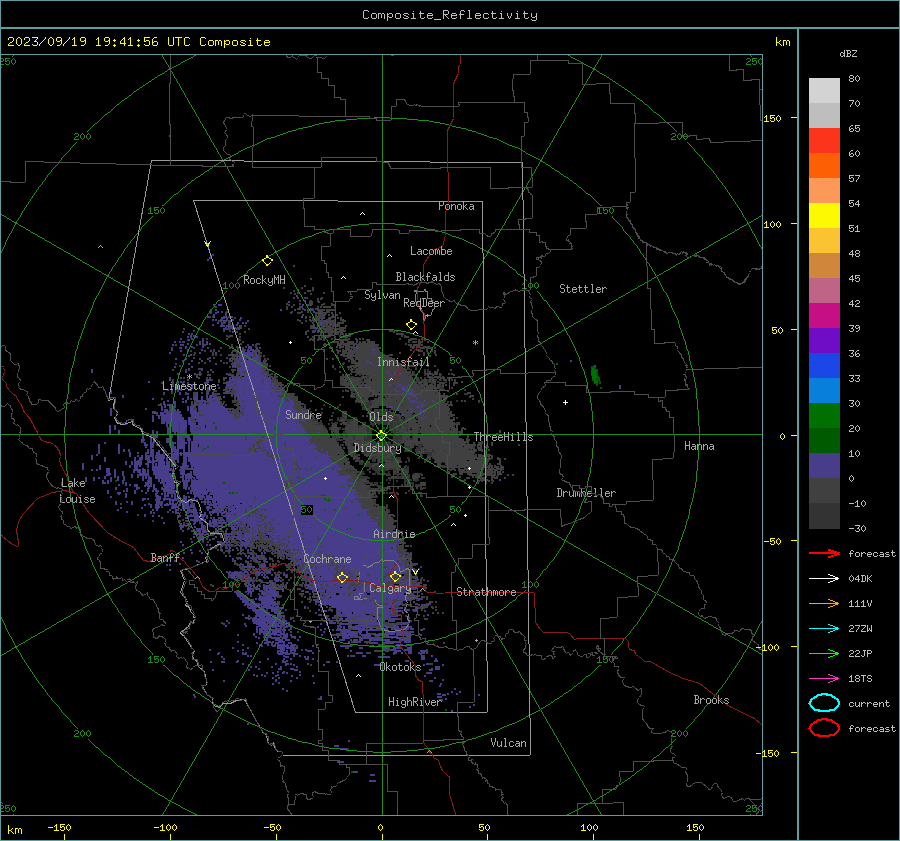Image resolution: width=900 pixels, height=841 pixels.
Task: Select the dark gray -30 to -10 swatch
Action: (x=824, y=516)
